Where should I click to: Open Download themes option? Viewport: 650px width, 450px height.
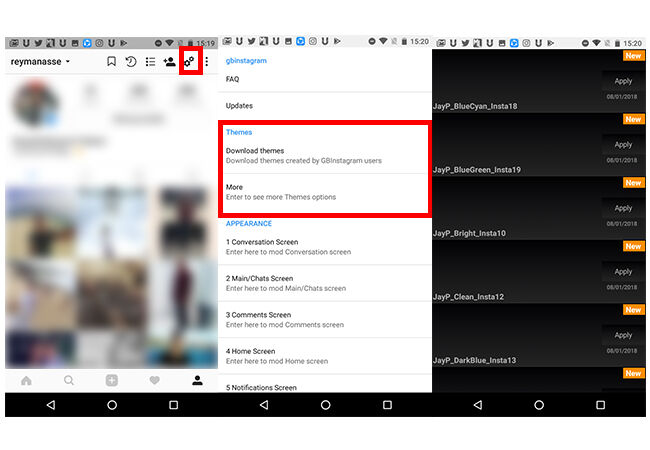[325, 155]
